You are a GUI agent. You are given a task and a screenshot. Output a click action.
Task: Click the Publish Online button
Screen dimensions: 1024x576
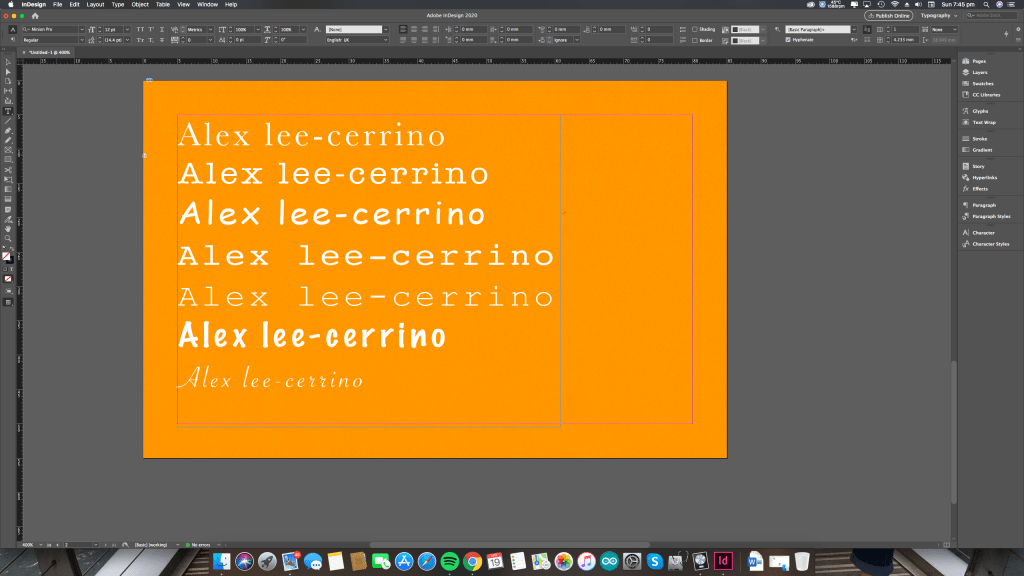pos(889,15)
